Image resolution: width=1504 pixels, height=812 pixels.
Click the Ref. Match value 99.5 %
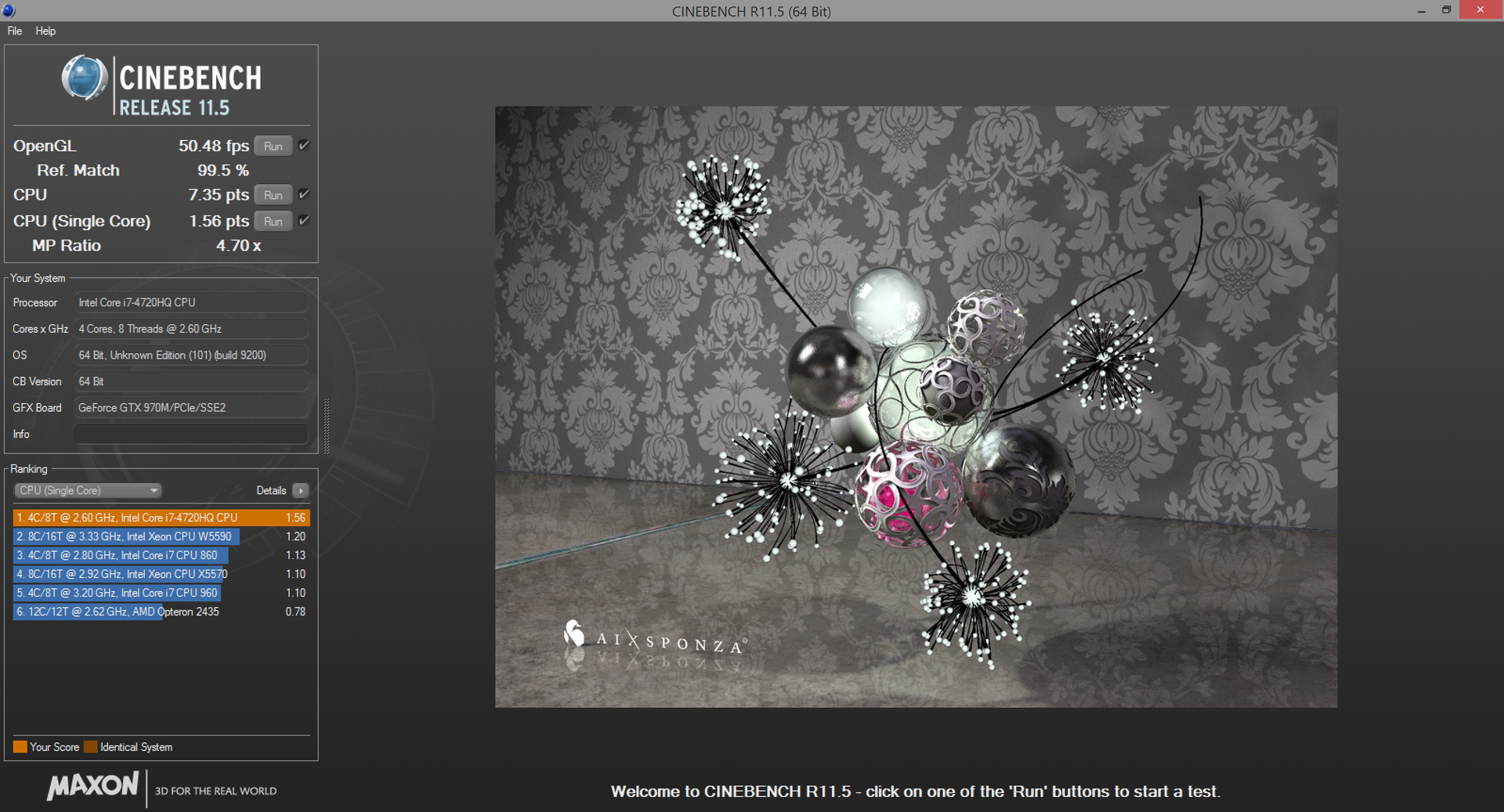(x=223, y=171)
